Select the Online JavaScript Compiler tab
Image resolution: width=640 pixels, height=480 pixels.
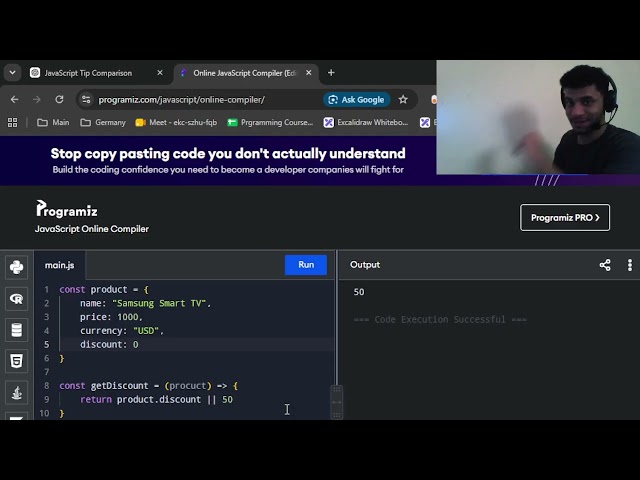(244, 73)
